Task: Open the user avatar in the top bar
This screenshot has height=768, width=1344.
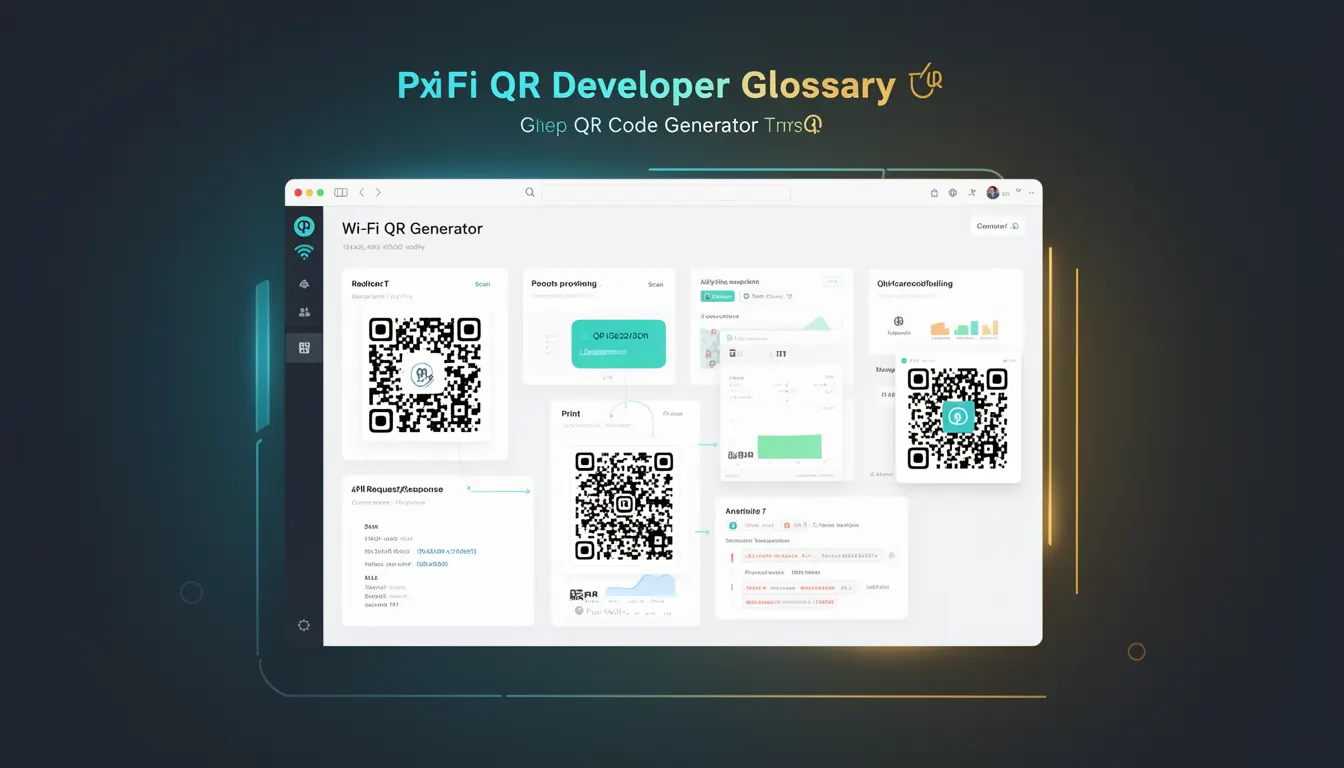Action: coord(993,192)
